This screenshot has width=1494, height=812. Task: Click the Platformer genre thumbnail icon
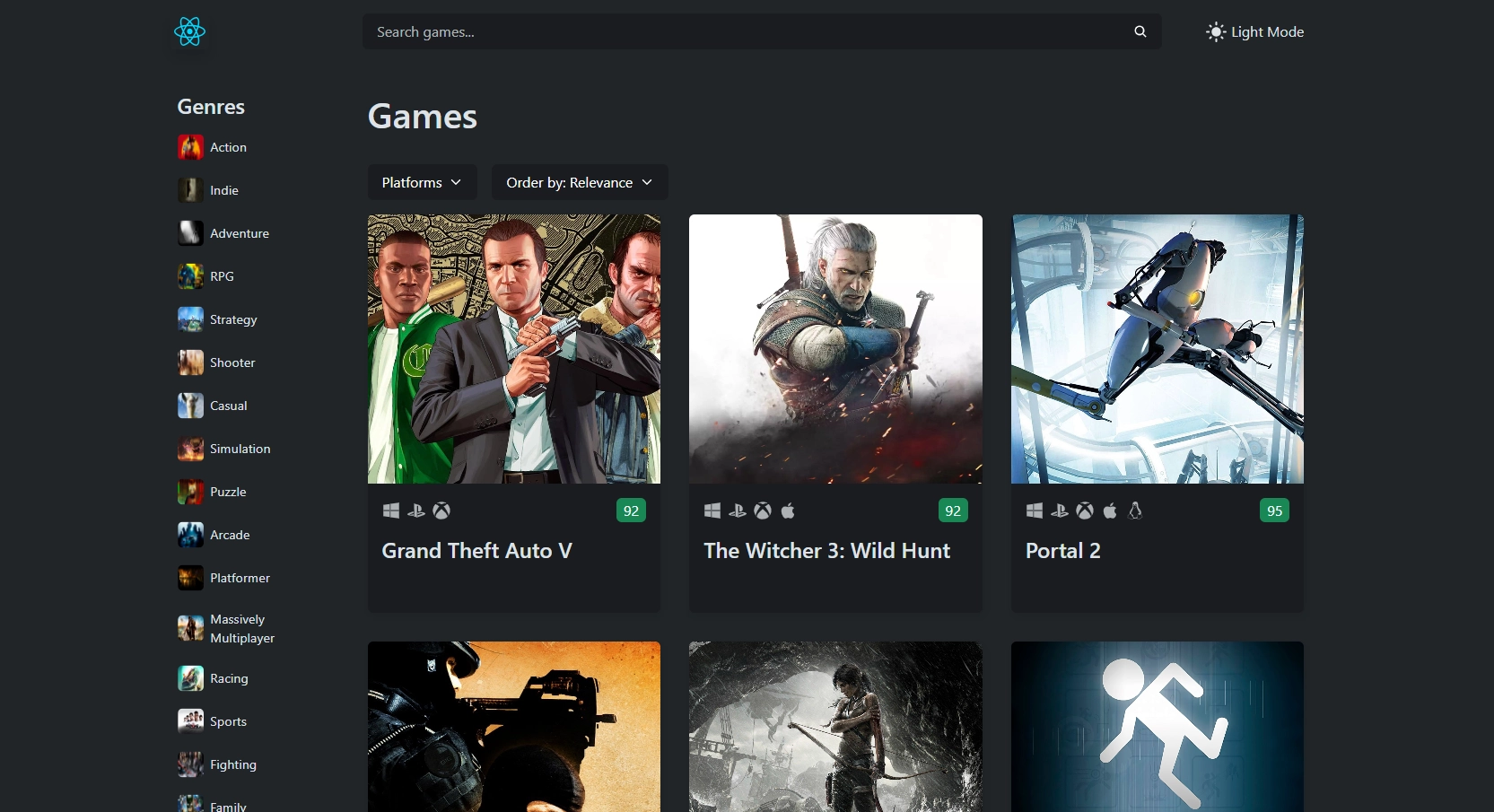[x=190, y=578]
